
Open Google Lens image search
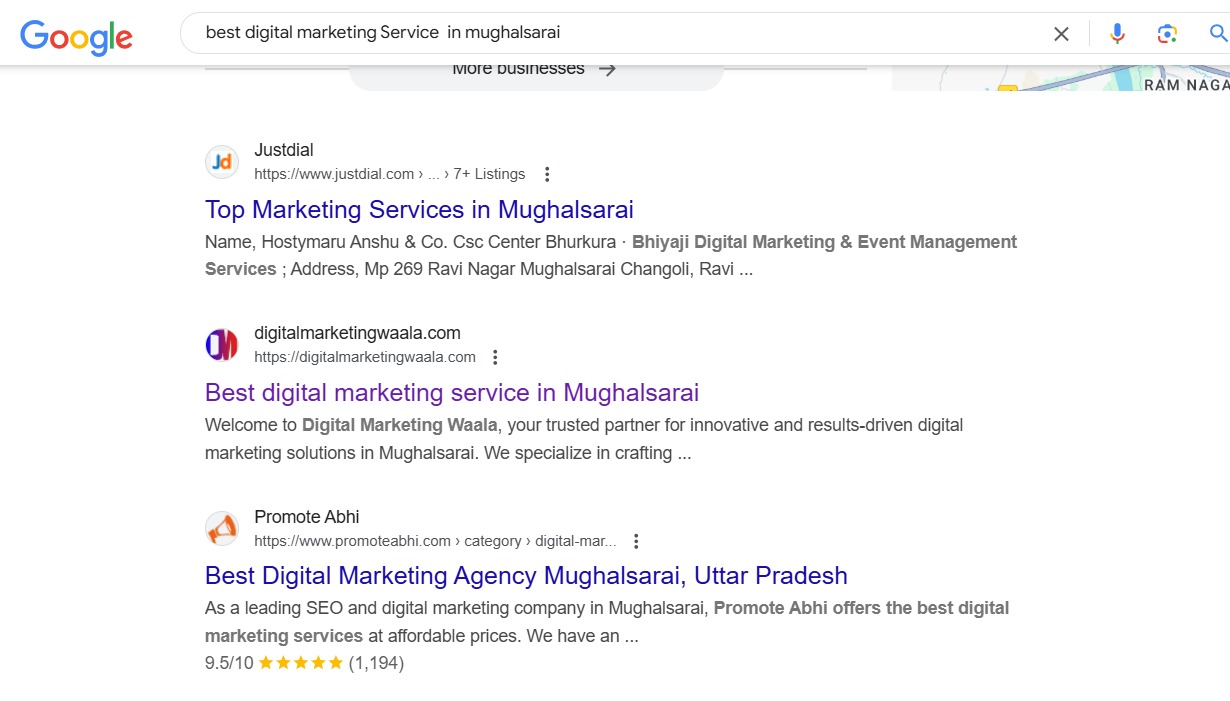pos(1167,34)
